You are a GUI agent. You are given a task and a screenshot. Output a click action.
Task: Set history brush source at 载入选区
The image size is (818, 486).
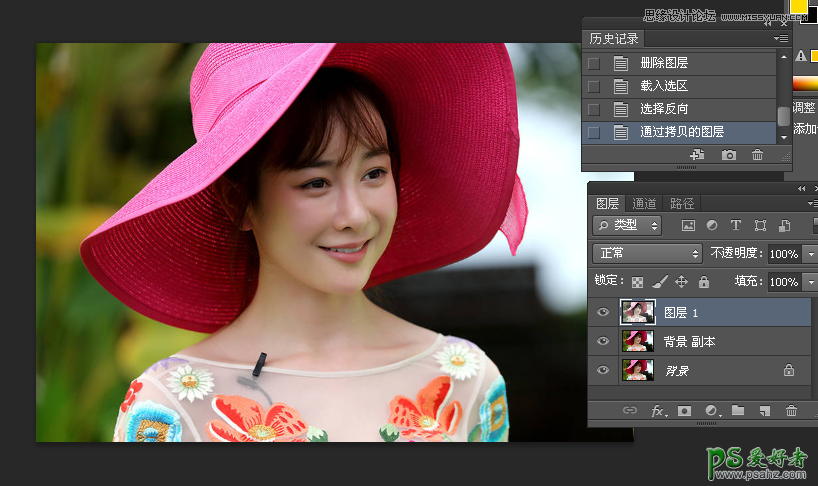coord(594,86)
